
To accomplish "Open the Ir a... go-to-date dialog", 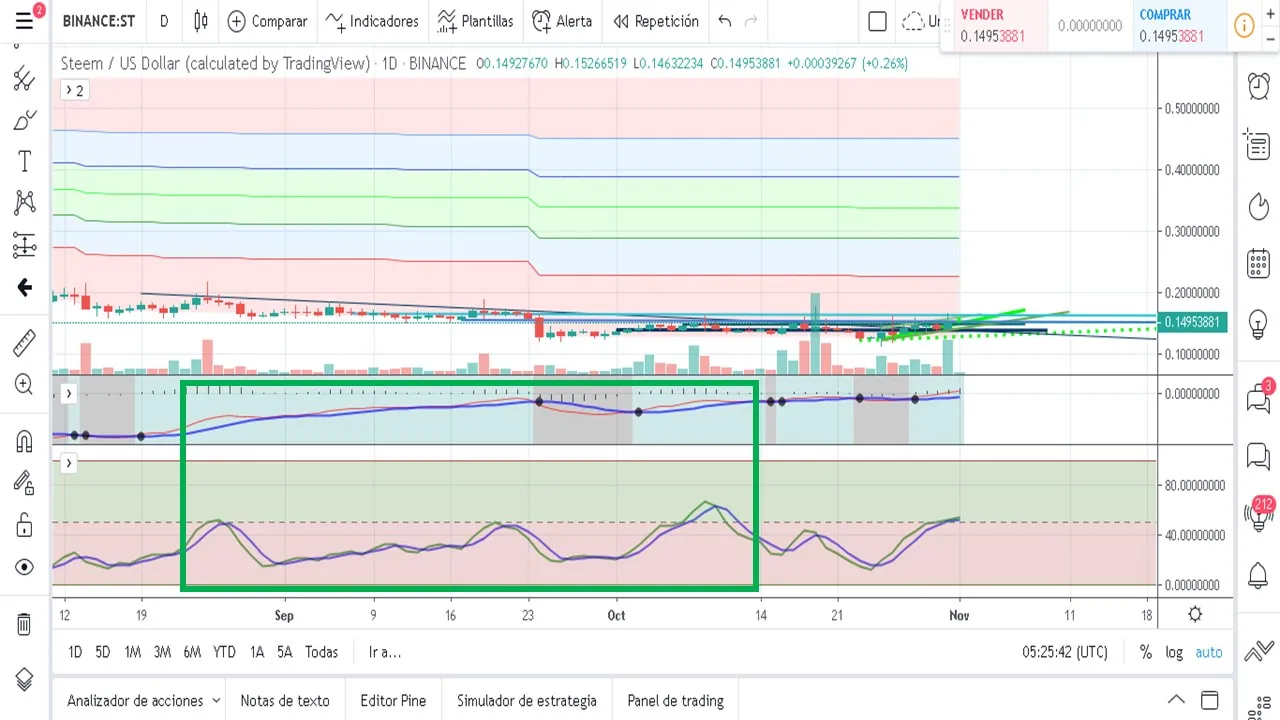I will coord(385,652).
